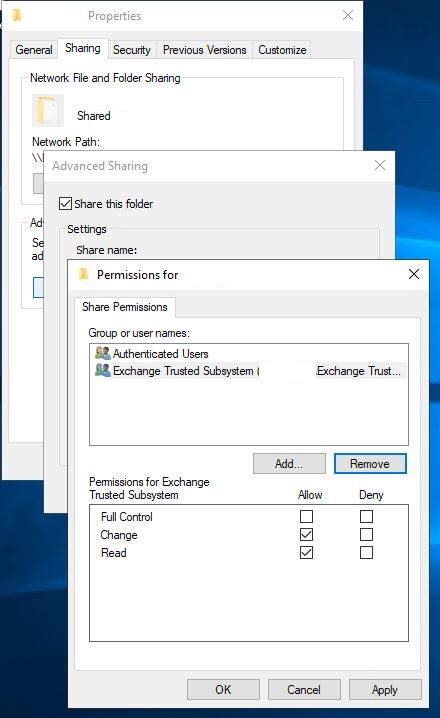Switch to the Customize tab

(282, 49)
